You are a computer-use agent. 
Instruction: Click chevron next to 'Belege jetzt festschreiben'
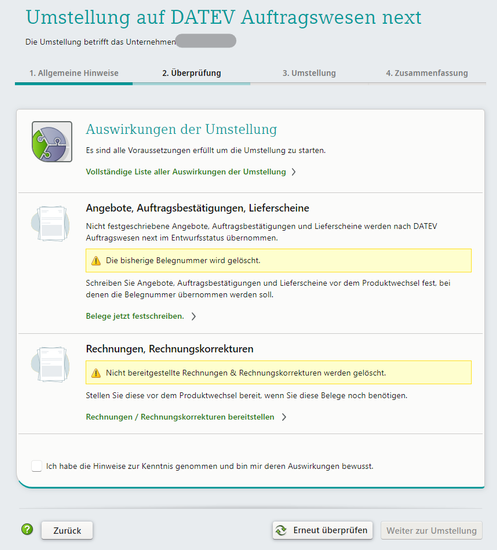pyautogui.click(x=194, y=316)
